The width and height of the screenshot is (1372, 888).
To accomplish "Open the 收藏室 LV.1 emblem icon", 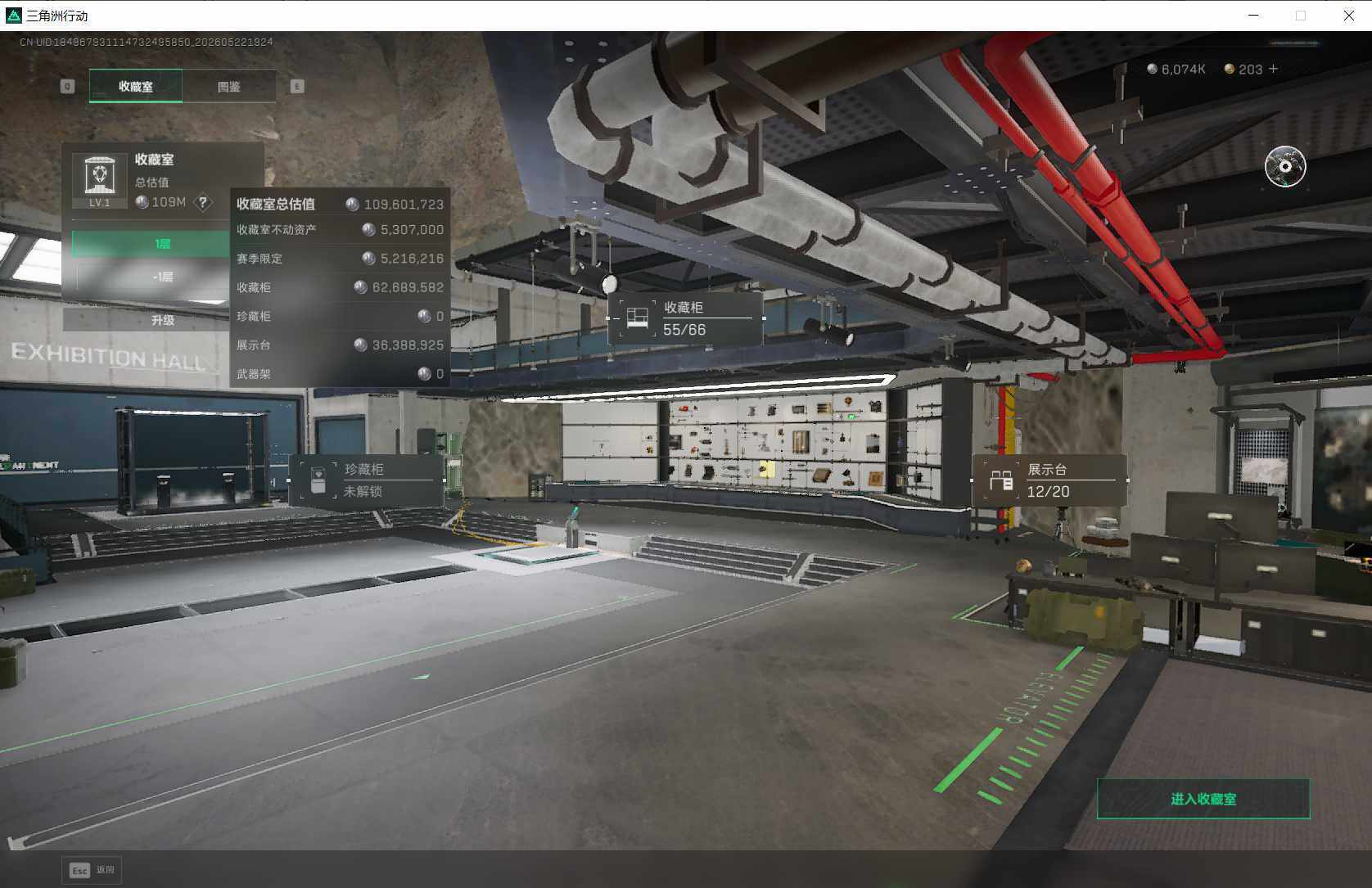I will click(99, 180).
